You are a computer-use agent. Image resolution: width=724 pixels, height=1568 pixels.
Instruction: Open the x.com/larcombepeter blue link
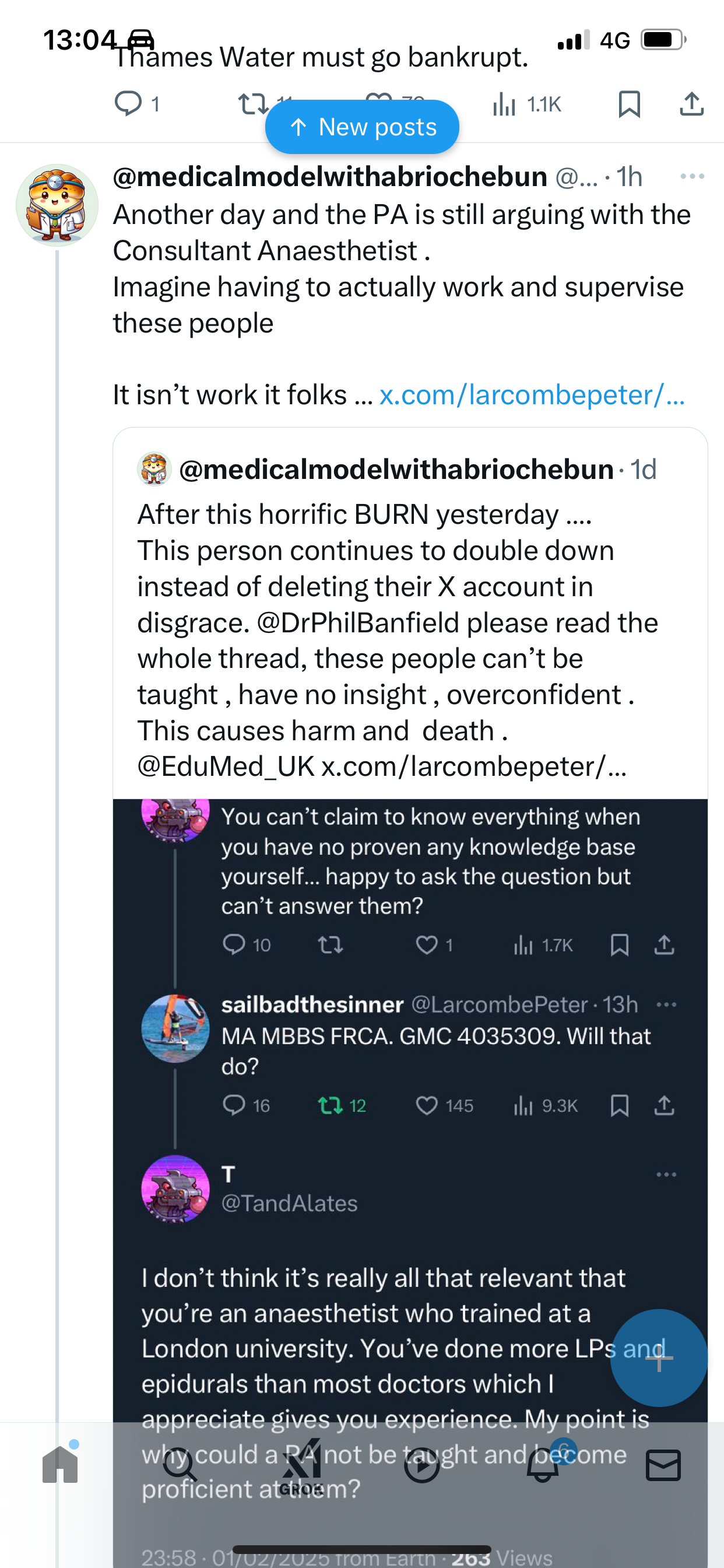532,395
